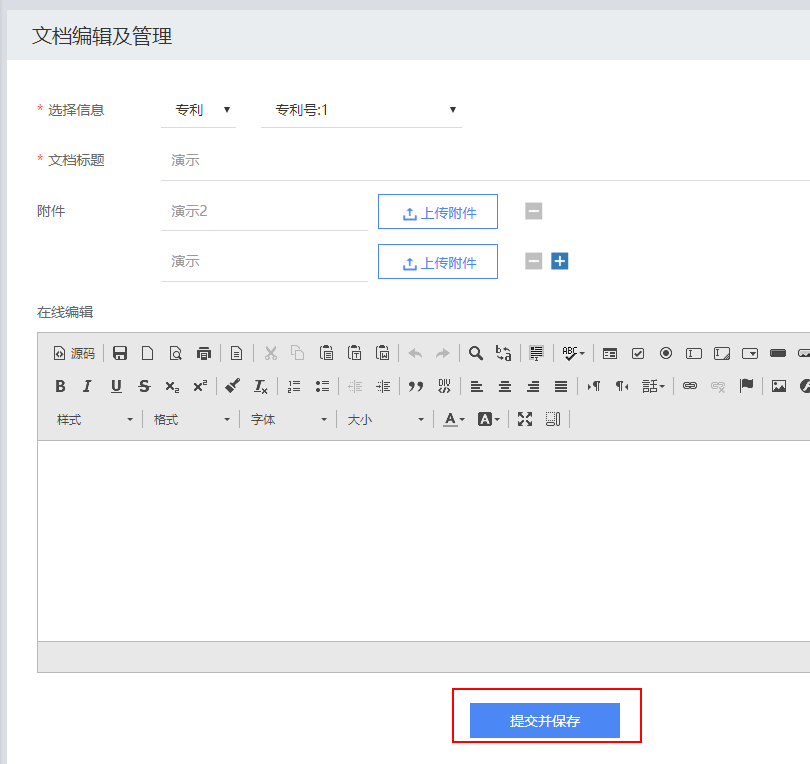Toggle bold formatting
Viewport: 810px width, 764px height.
pos(60,386)
